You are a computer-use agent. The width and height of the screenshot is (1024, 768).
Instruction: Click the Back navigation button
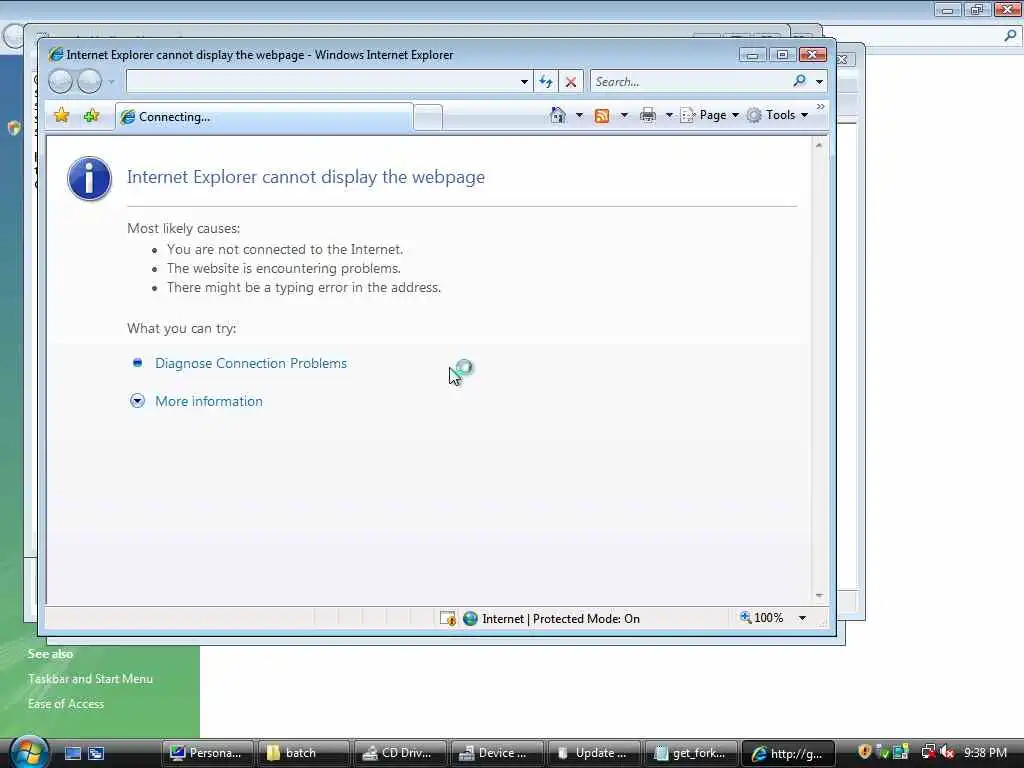point(60,82)
